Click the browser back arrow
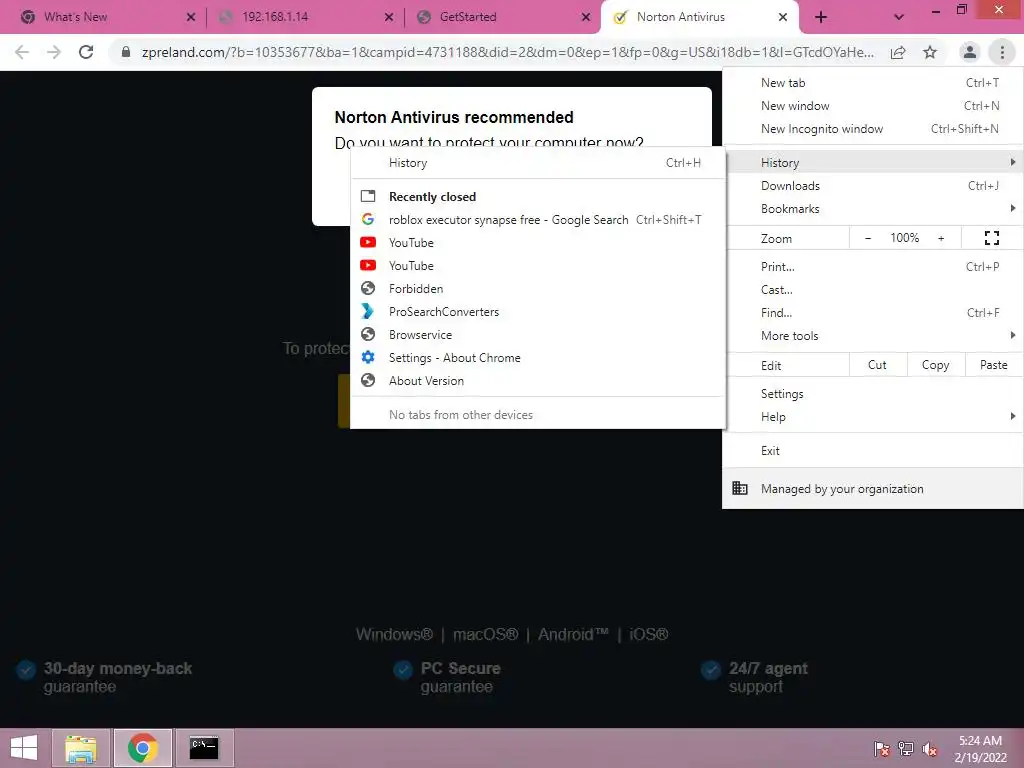The height and width of the screenshot is (768, 1024). (22, 52)
